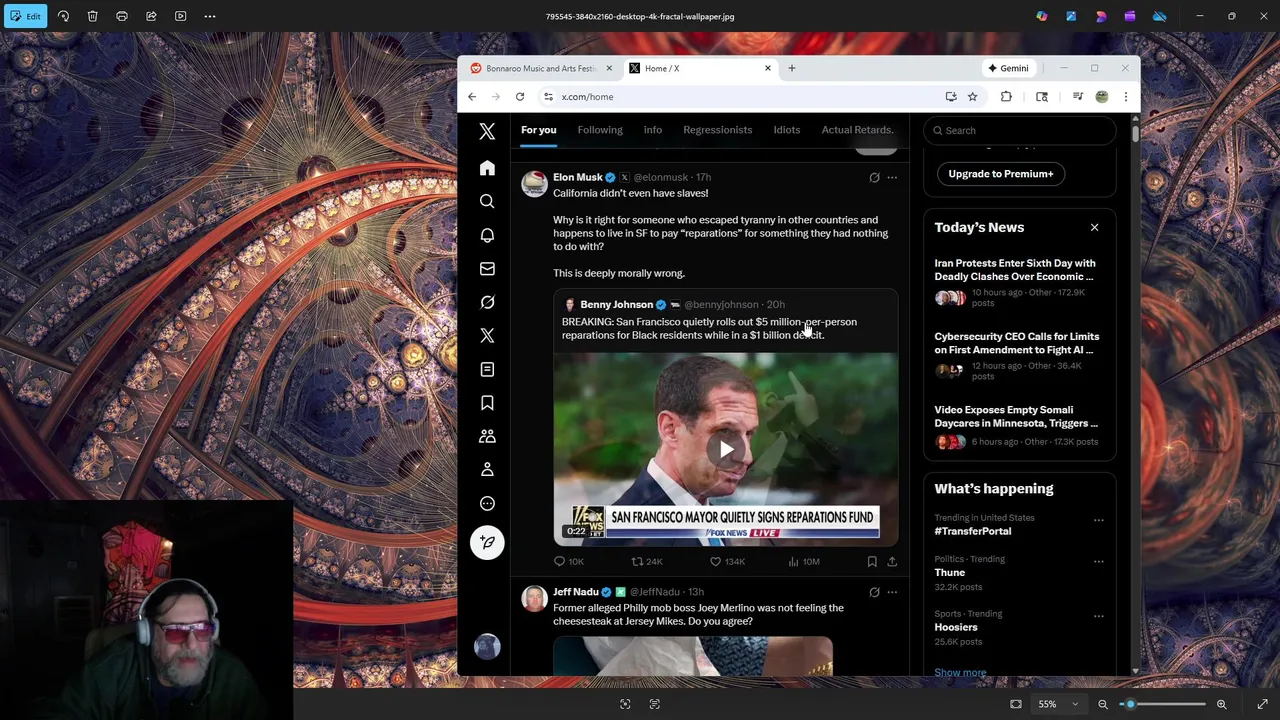Open the OneDrive icon in Photos title bar

point(1159,16)
